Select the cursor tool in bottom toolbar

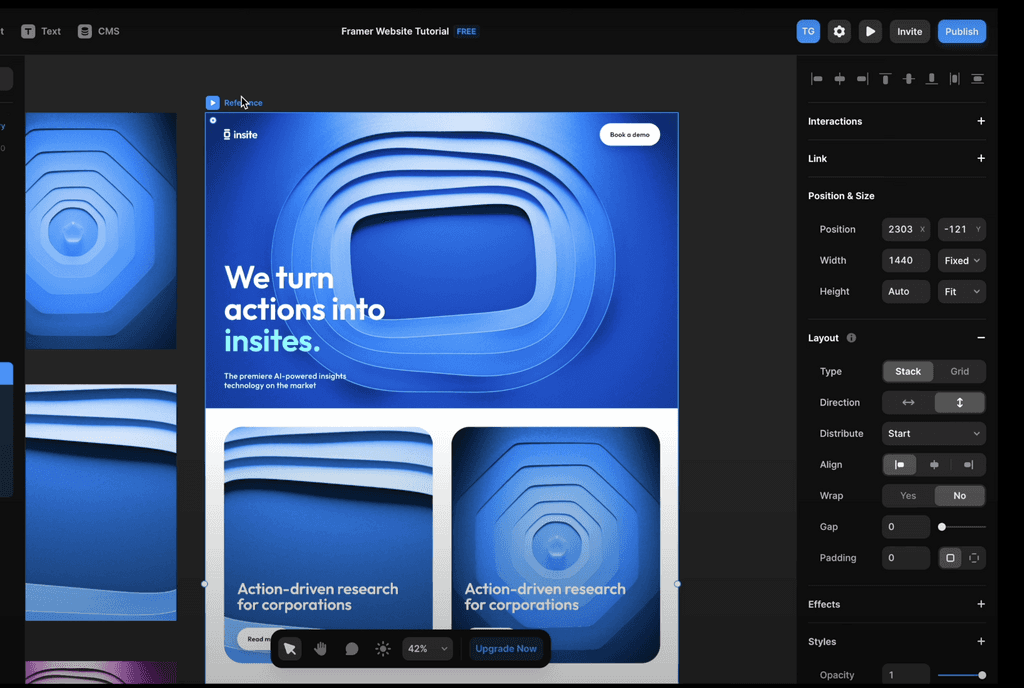point(289,648)
